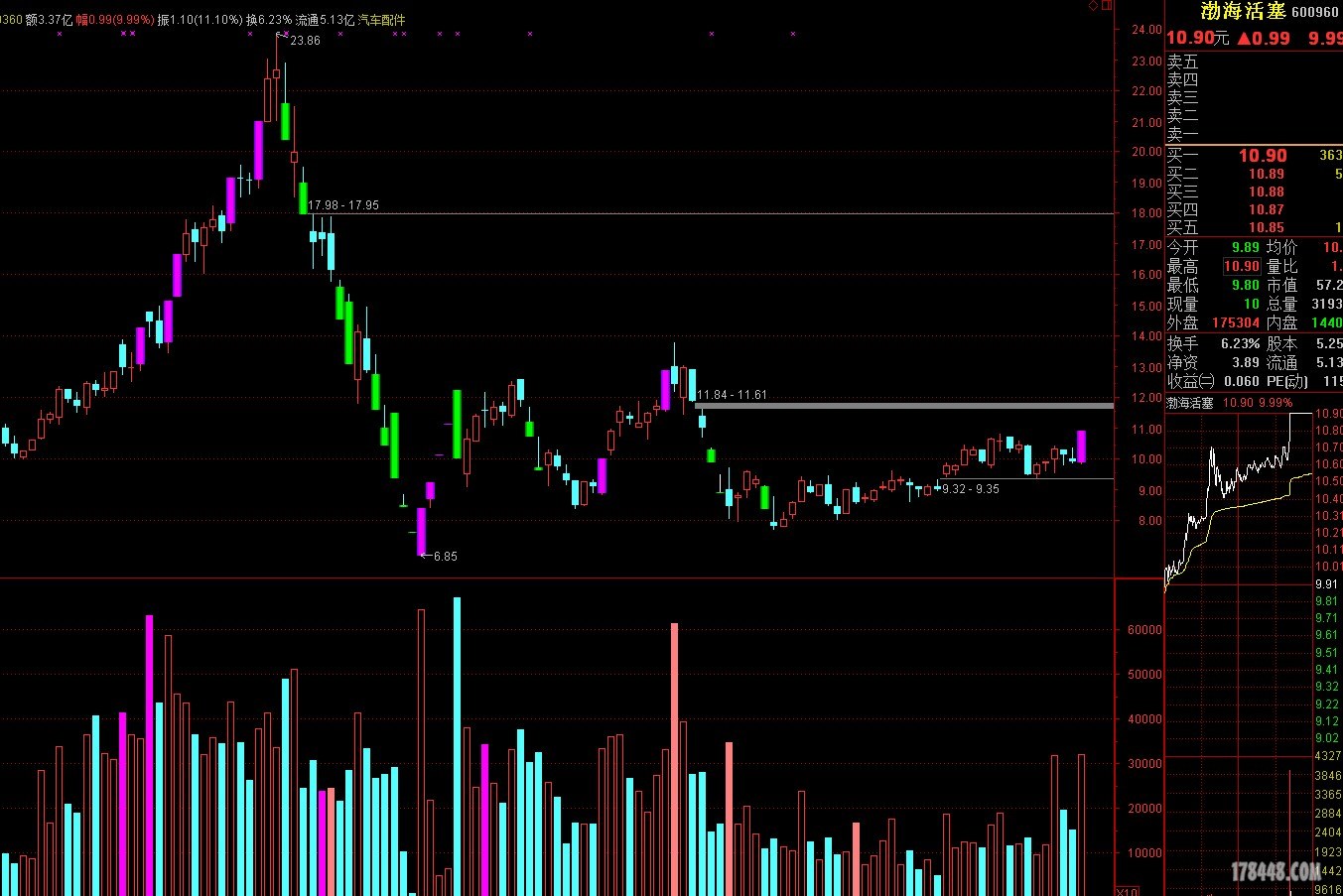The image size is (1343, 896).
Task: Click the last magenta candlestick on the chart
Action: 1081,447
